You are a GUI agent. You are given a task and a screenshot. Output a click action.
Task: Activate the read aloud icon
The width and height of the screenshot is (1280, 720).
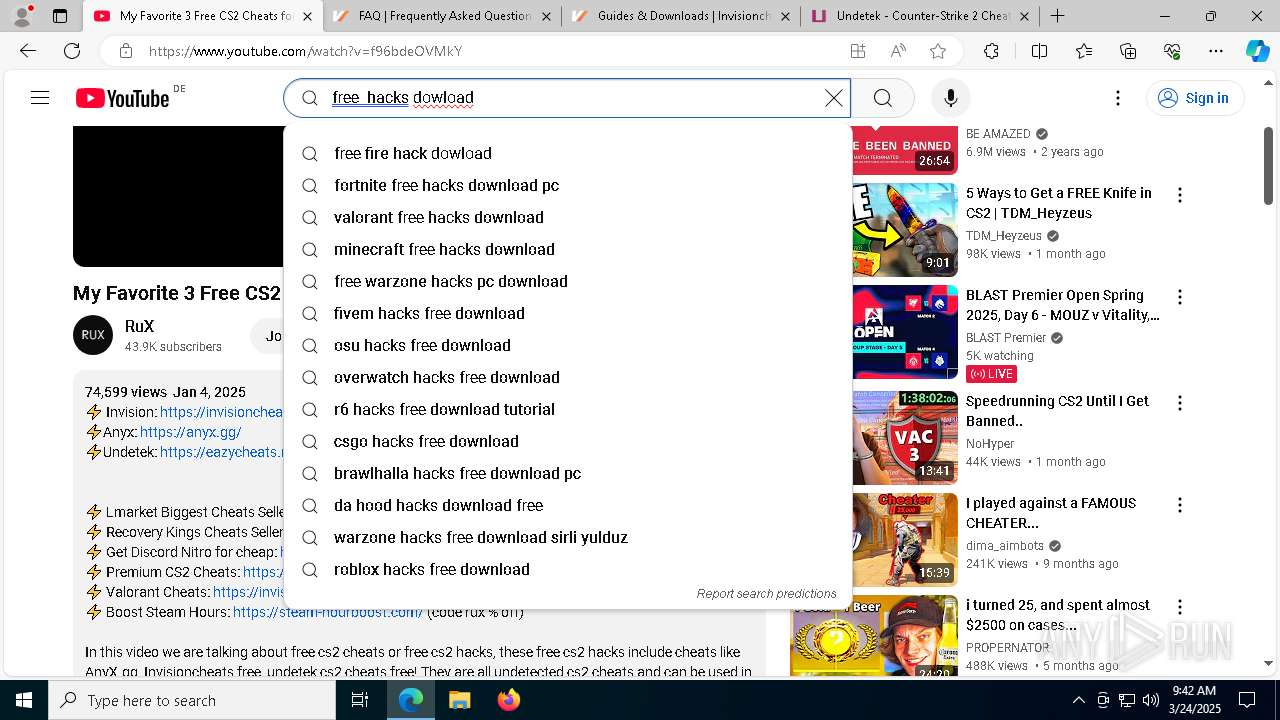click(x=898, y=51)
